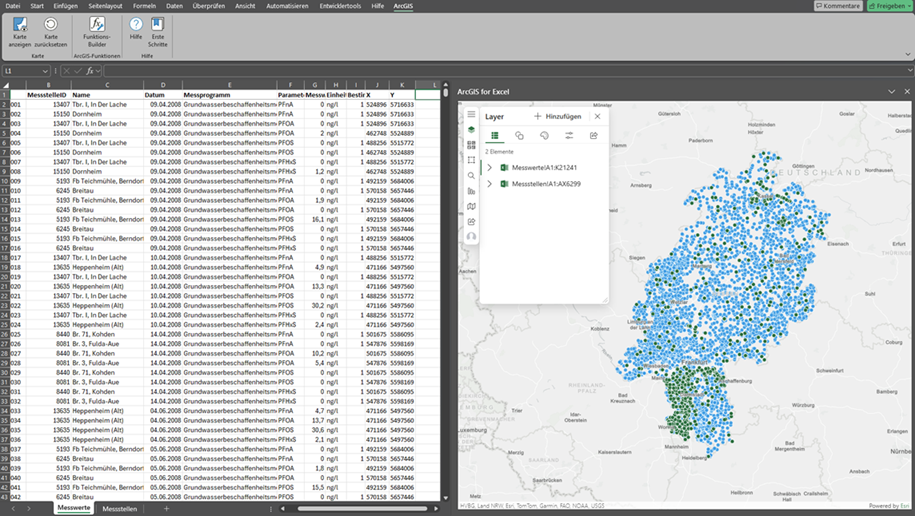
Task: Click the Esri link on the map
Action: 904,505
